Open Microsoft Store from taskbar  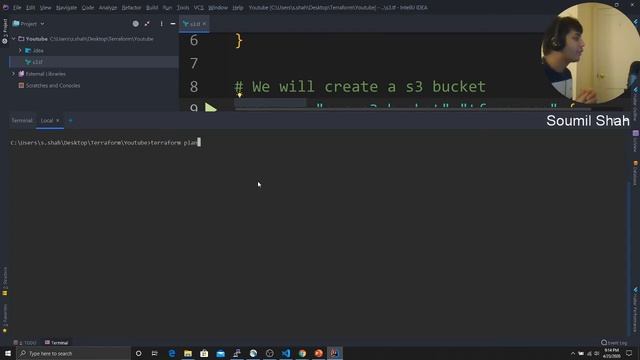click(204, 353)
